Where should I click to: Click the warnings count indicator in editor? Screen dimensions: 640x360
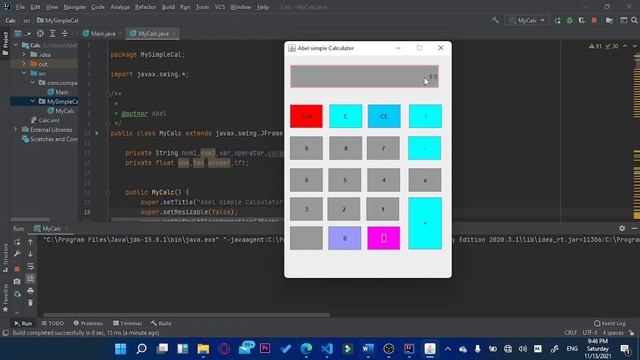coord(595,46)
